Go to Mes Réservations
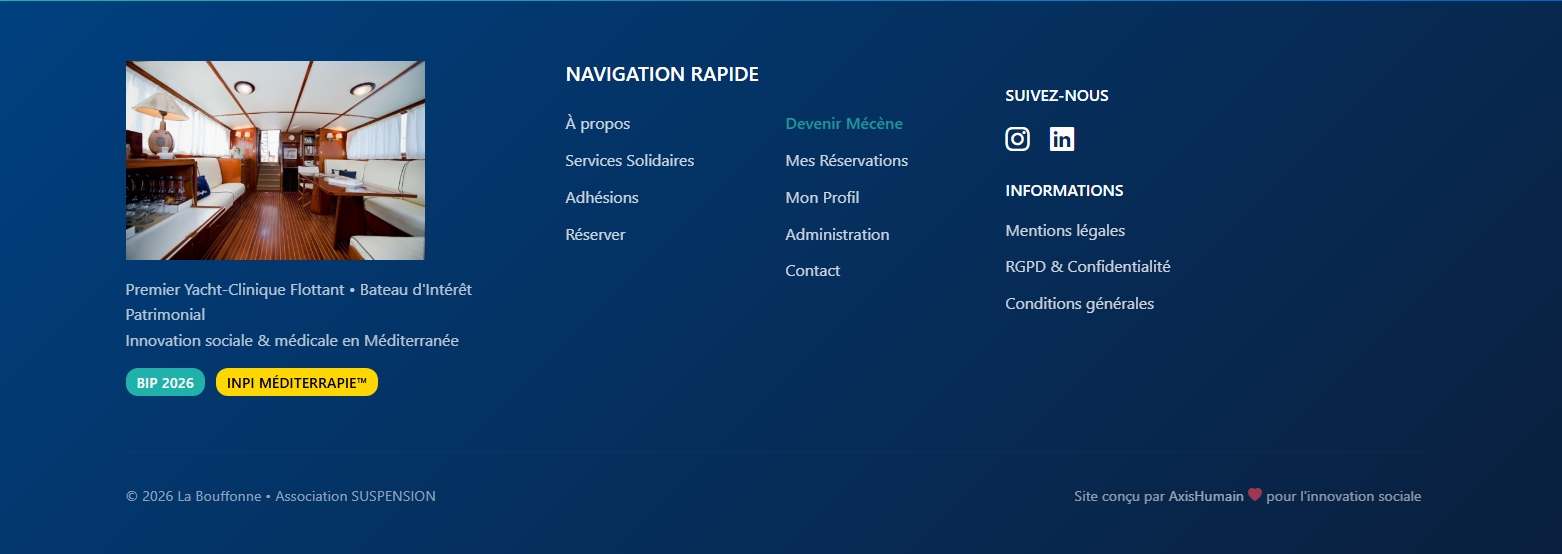Screen dimensions: 1562x554 (x=847, y=161)
